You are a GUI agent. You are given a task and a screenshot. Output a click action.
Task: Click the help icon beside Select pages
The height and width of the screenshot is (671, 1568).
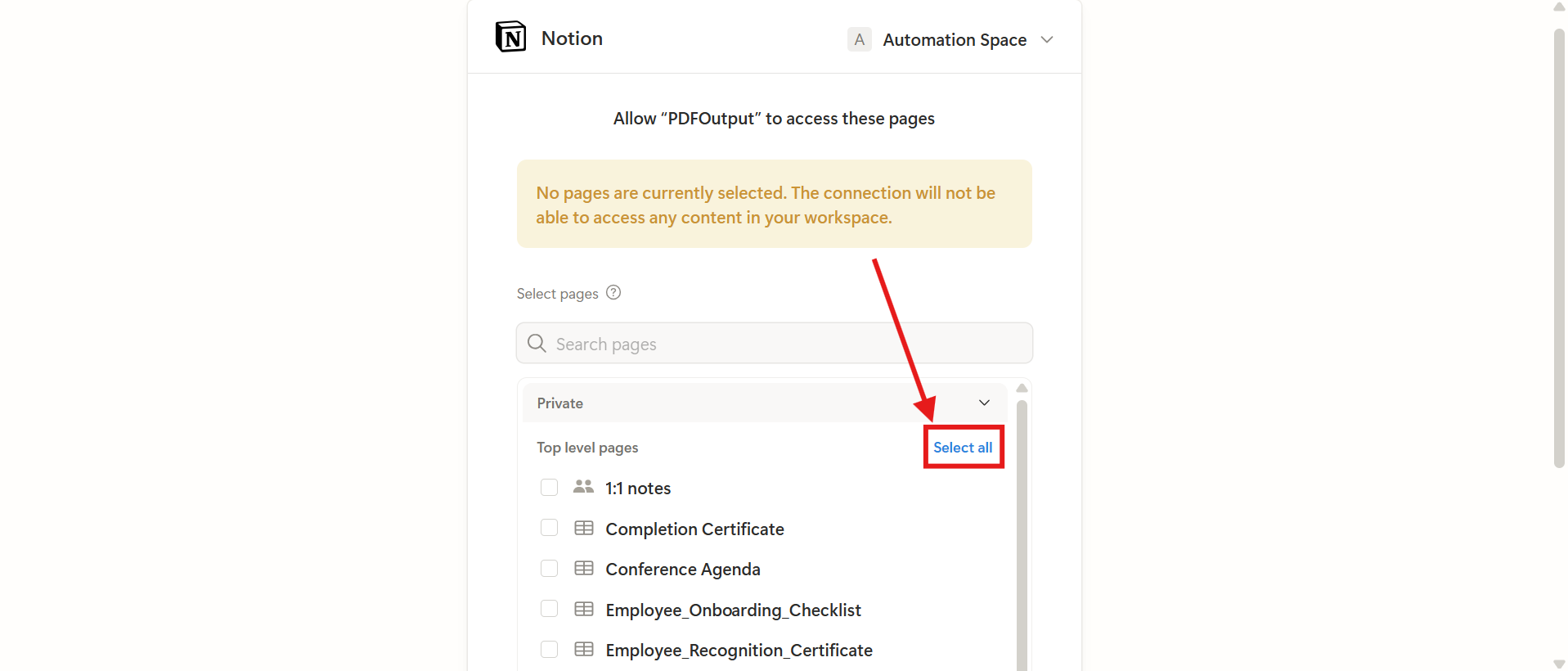point(613,292)
